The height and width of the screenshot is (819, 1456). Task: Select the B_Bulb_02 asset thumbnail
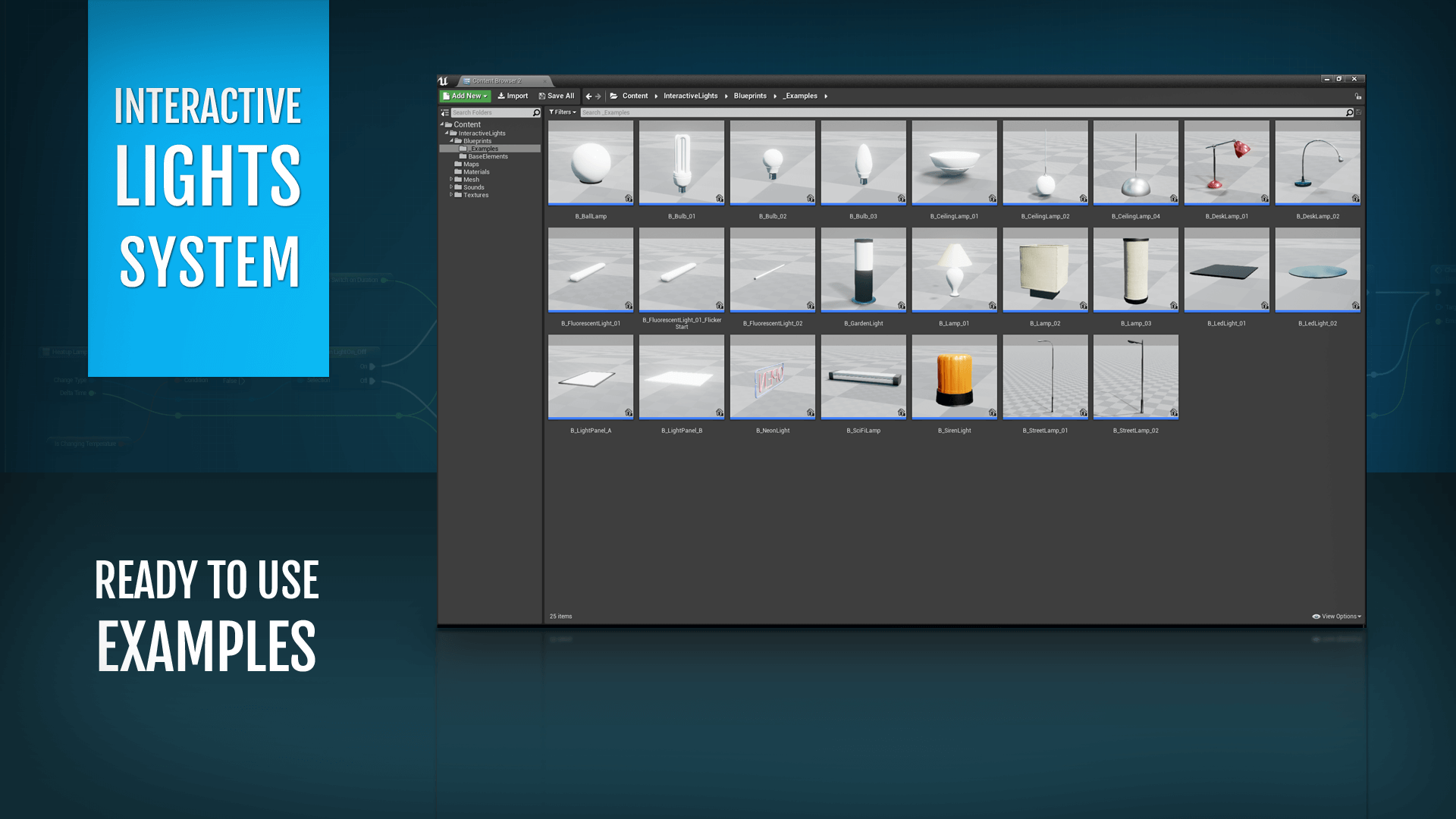[x=773, y=162]
